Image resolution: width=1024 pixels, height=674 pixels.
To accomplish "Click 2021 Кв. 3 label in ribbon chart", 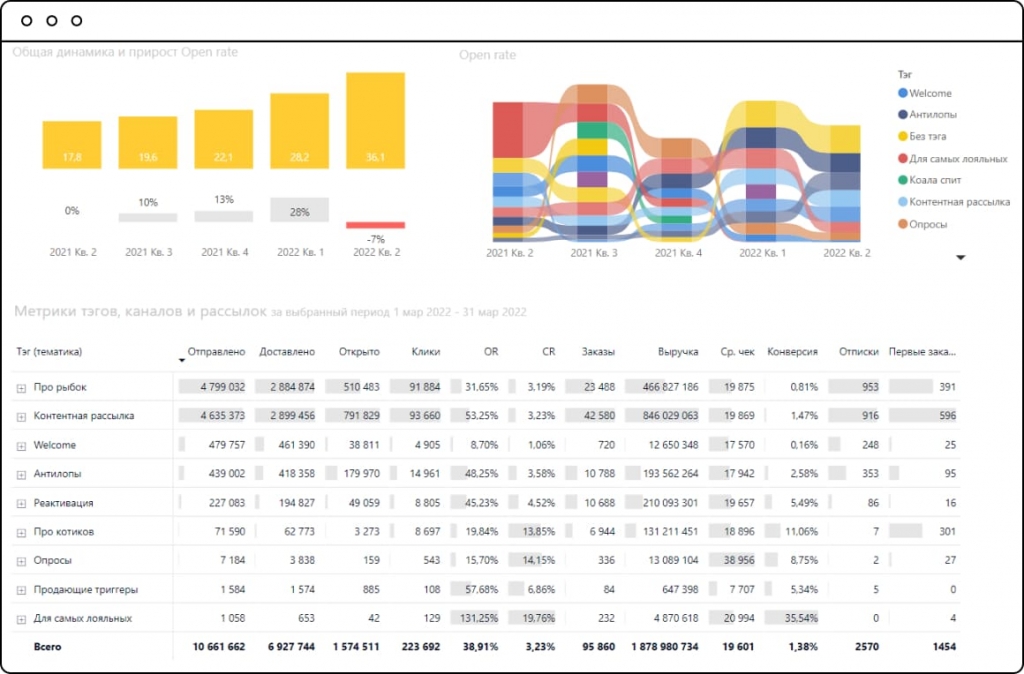I will pyautogui.click(x=594, y=253).
